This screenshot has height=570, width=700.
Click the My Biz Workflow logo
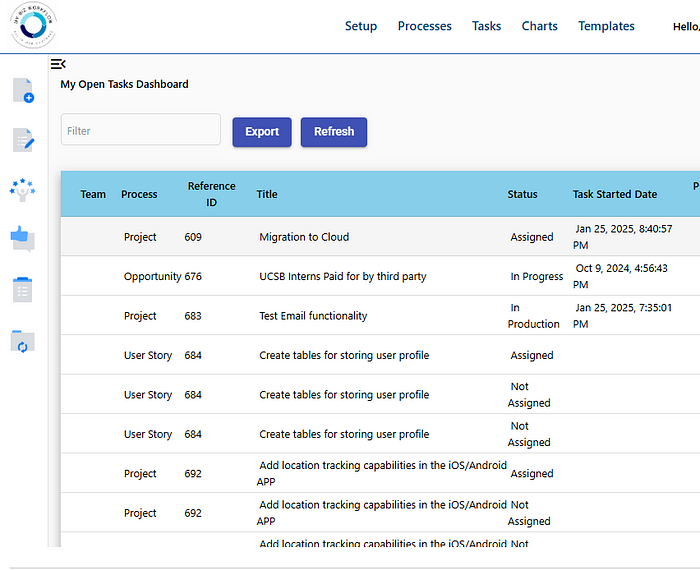tap(33, 25)
